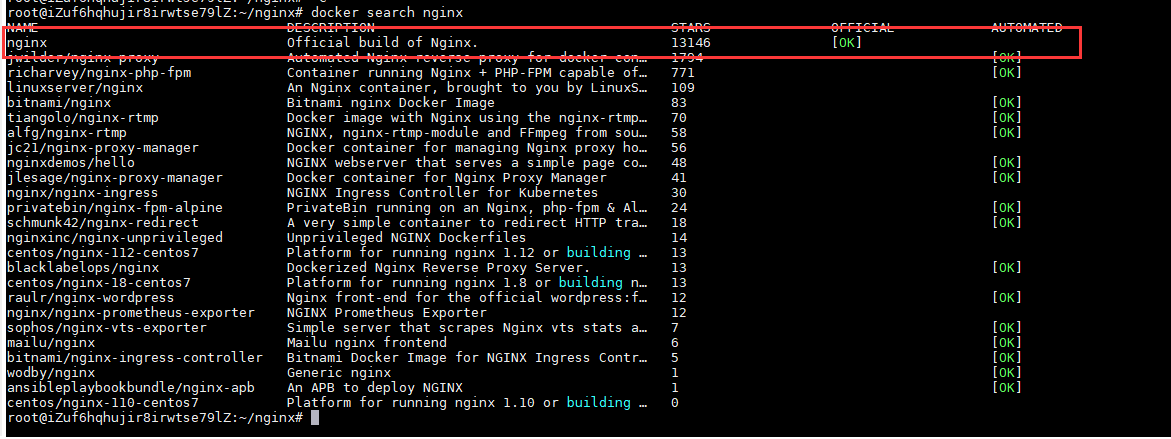Select the image name centos/nginx-110-centos7
The height and width of the screenshot is (439, 1171).
point(102,401)
